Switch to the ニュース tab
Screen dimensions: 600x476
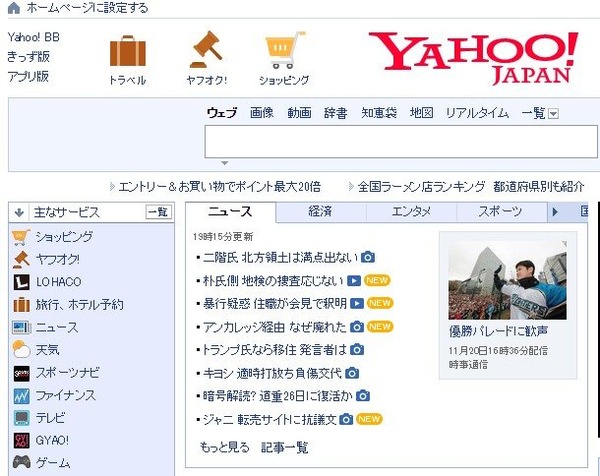tap(230, 212)
